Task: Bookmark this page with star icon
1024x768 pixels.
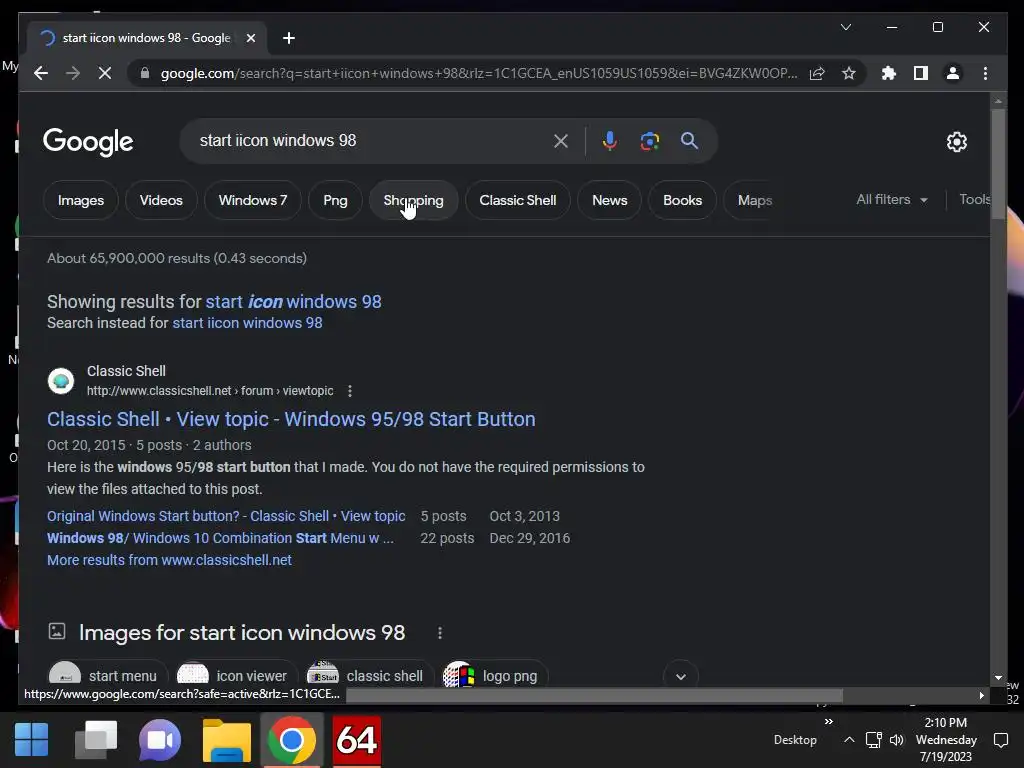Action: [848, 73]
